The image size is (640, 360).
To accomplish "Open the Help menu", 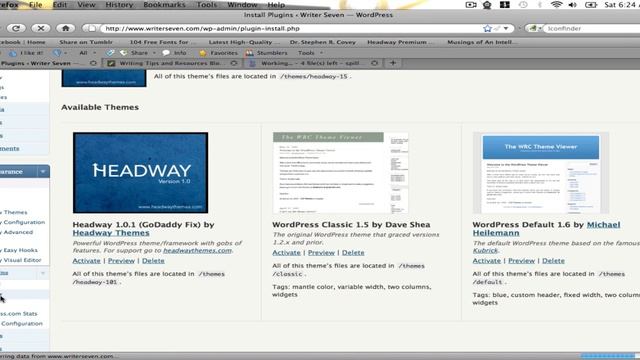I will (x=276, y=5).
